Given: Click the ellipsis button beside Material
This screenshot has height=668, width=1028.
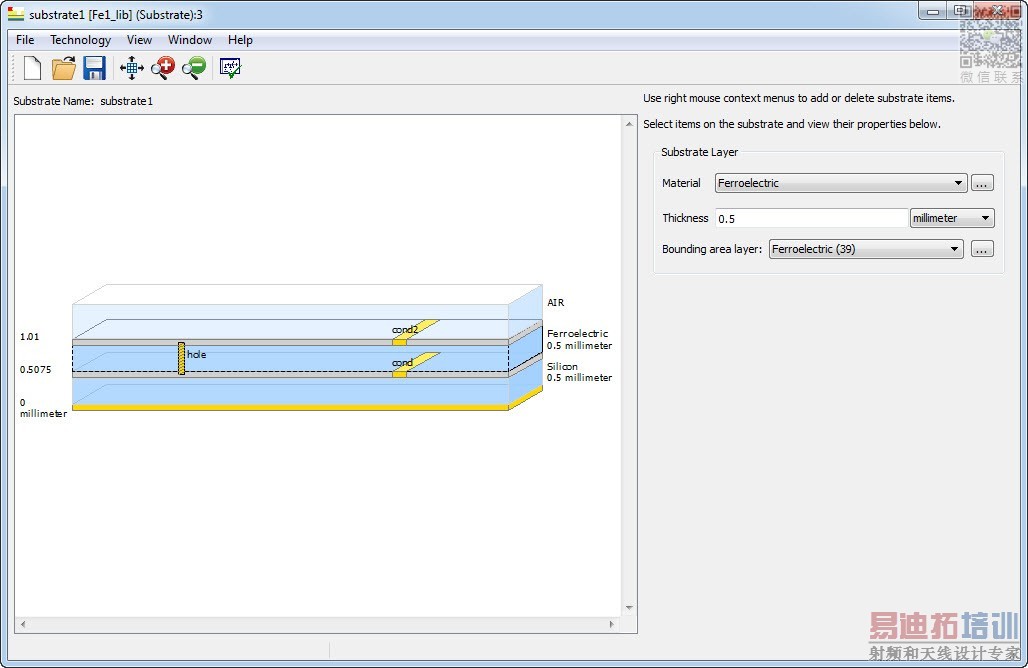Looking at the screenshot, I should pyautogui.click(x=982, y=183).
